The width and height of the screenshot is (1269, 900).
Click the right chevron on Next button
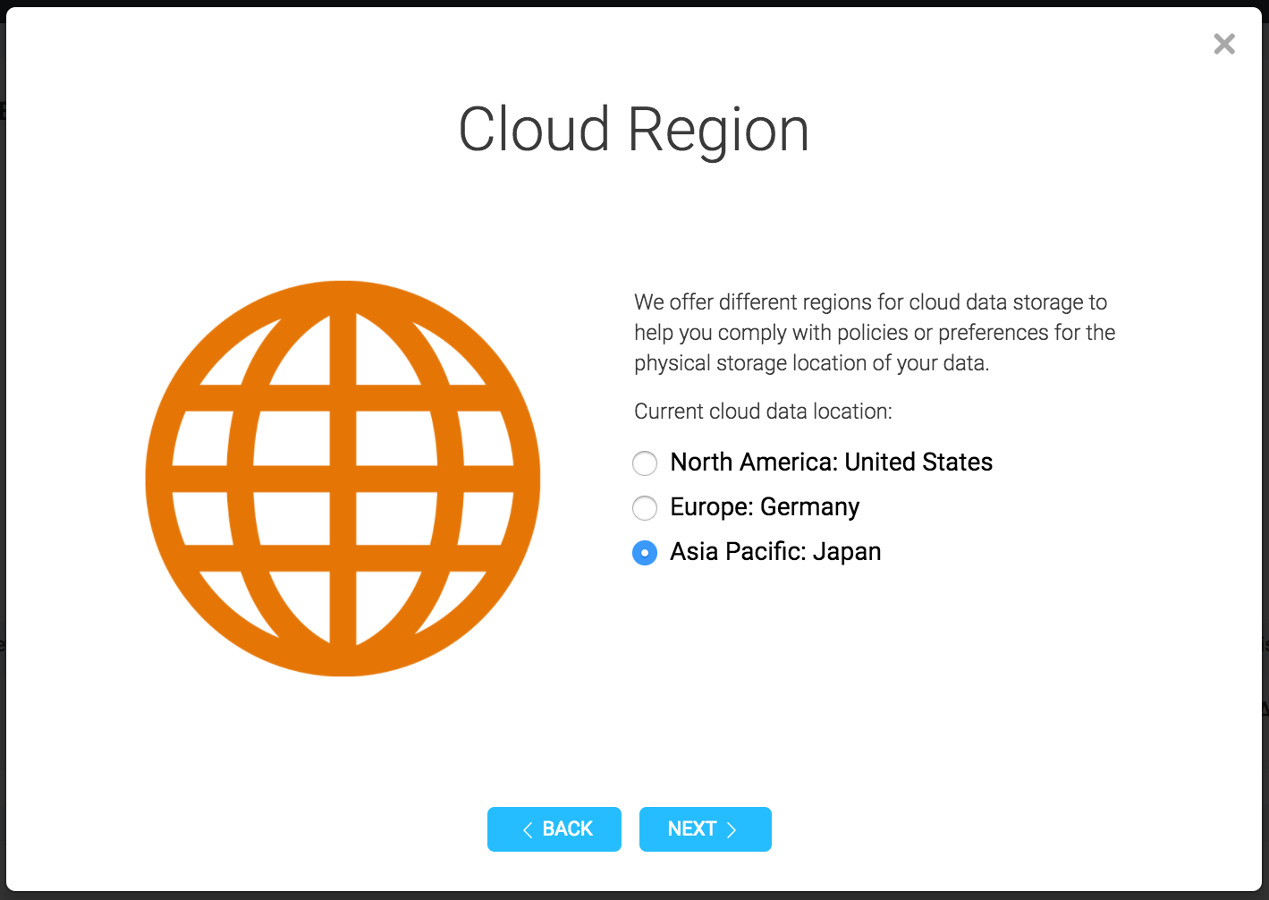731,829
